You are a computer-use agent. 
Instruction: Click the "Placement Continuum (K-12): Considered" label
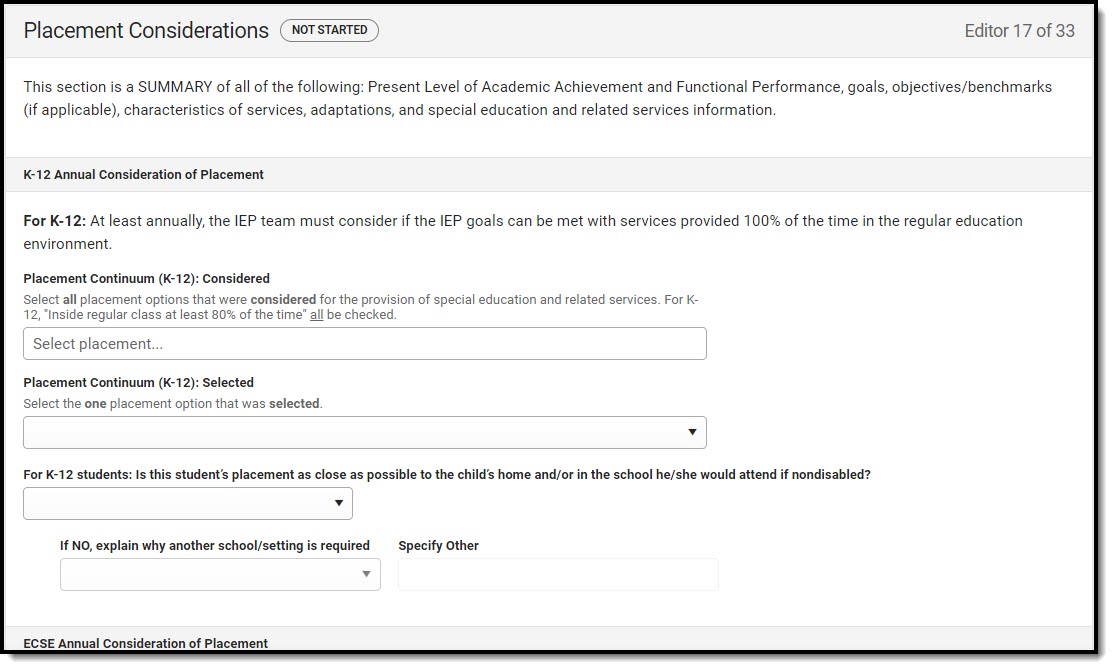click(147, 279)
